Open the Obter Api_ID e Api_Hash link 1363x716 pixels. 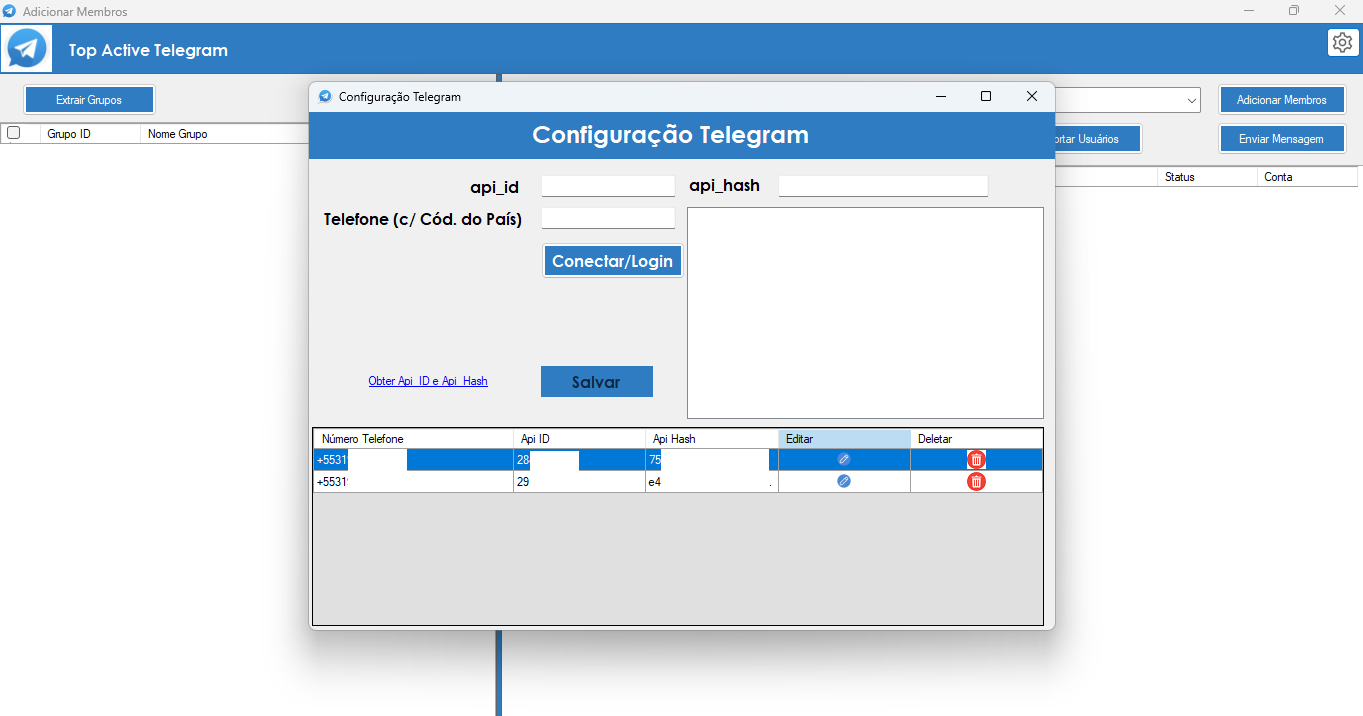coord(428,381)
